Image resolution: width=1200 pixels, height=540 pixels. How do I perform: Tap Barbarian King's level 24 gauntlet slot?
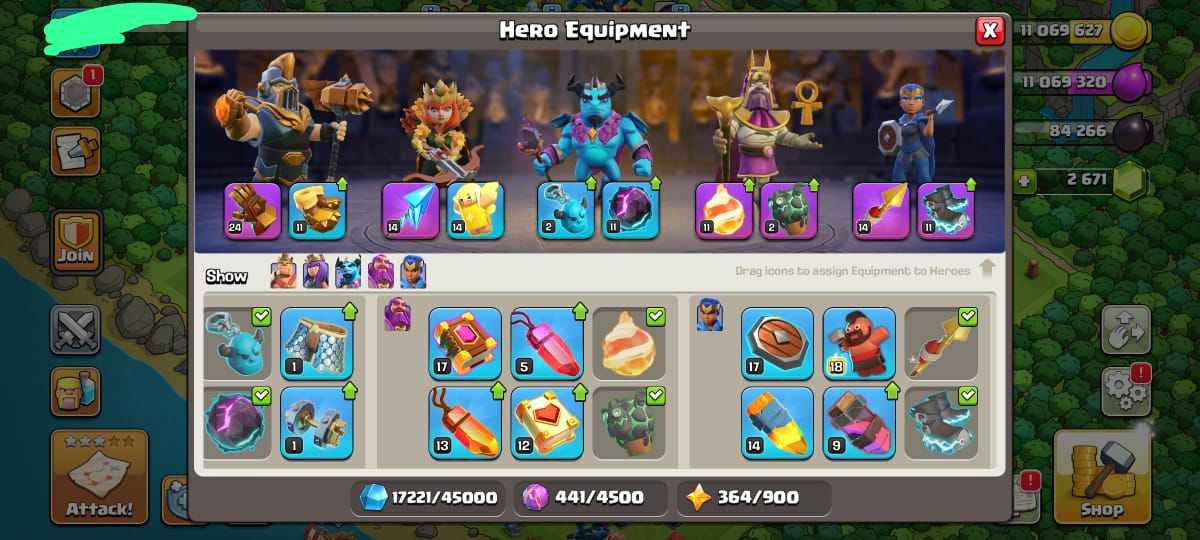(253, 210)
